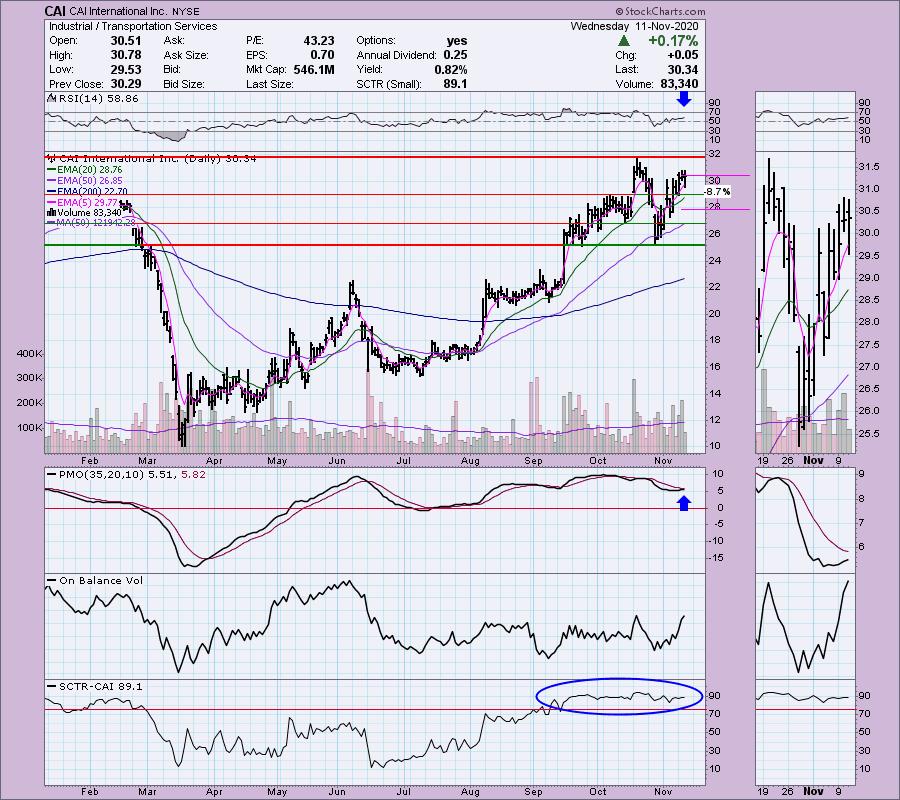This screenshot has width=900, height=800.
Task: Click the green up-triangle change indicator
Action: click(x=624, y=41)
